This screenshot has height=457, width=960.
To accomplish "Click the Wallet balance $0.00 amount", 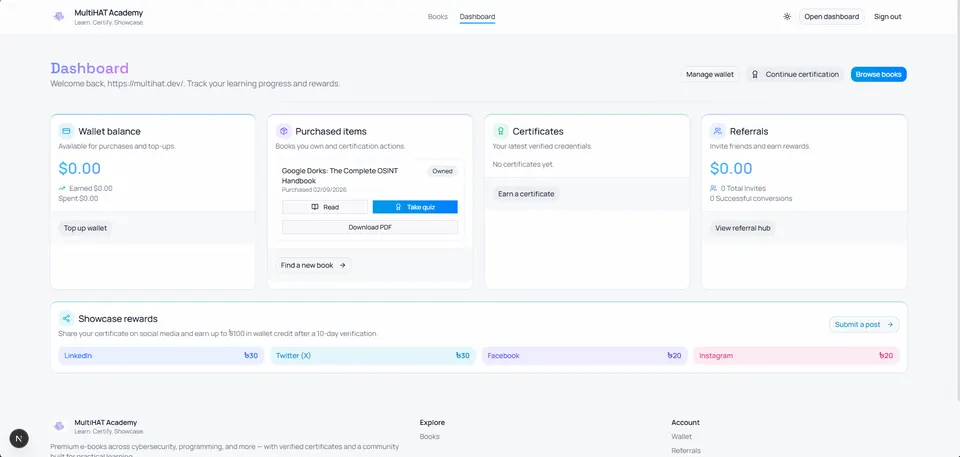I will [x=80, y=168].
